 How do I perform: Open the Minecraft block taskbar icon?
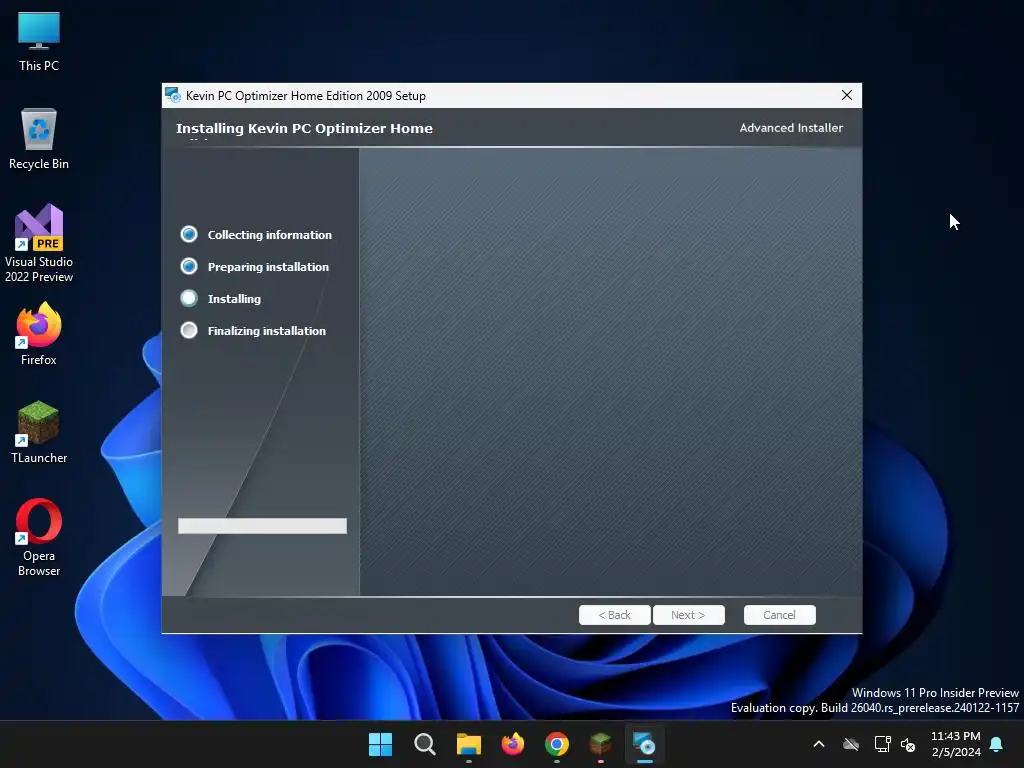(601, 744)
